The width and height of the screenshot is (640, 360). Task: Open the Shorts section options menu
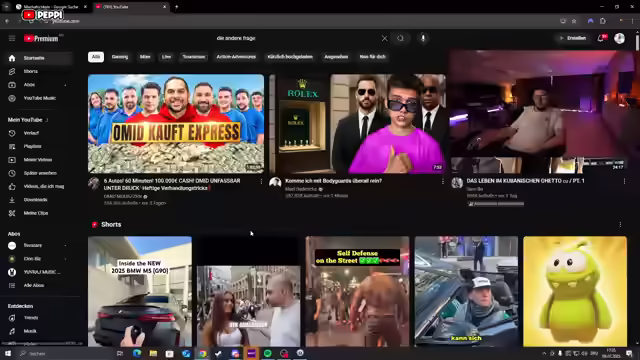point(620,225)
